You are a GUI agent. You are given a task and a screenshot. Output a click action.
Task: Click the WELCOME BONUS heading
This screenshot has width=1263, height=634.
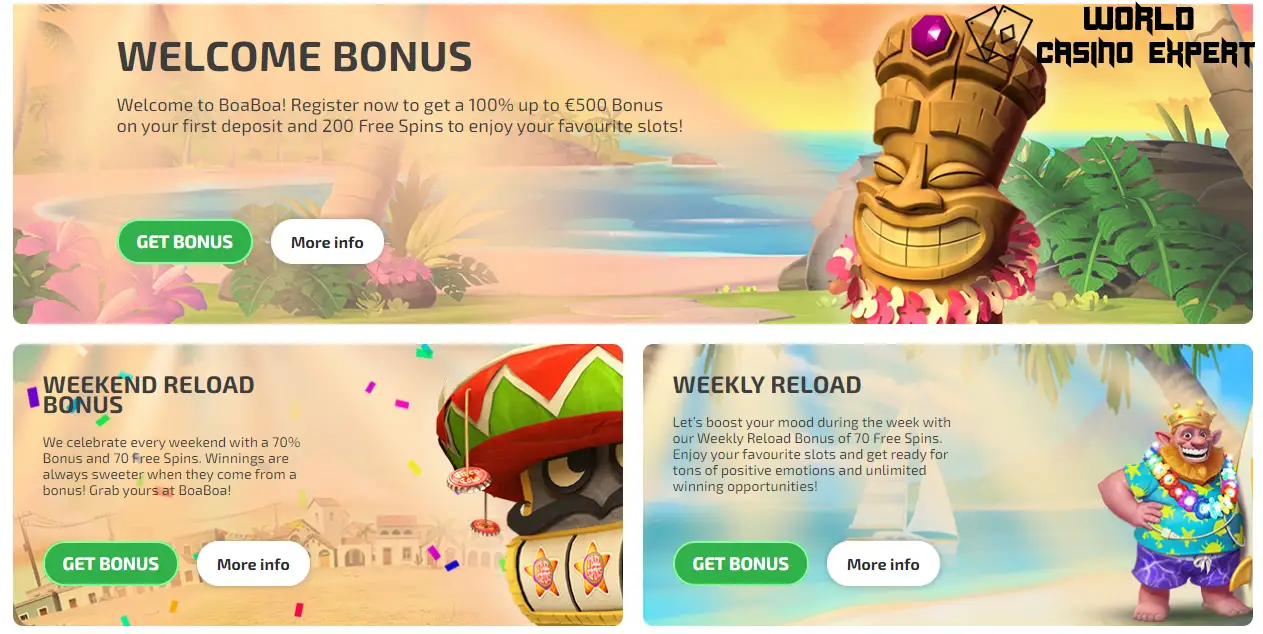pyautogui.click(x=295, y=57)
